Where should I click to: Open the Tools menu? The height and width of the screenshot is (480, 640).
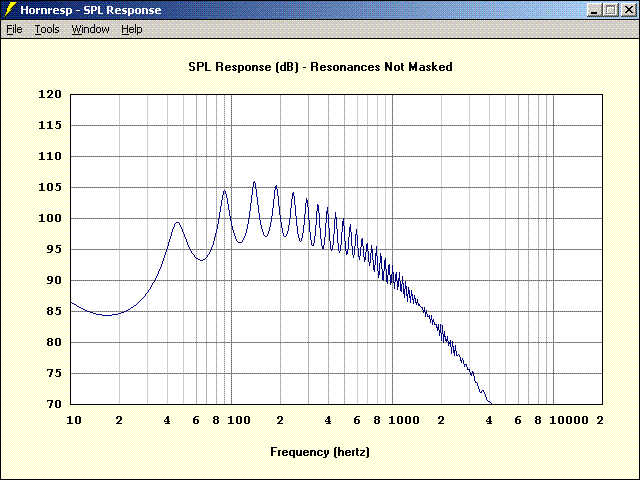47,29
